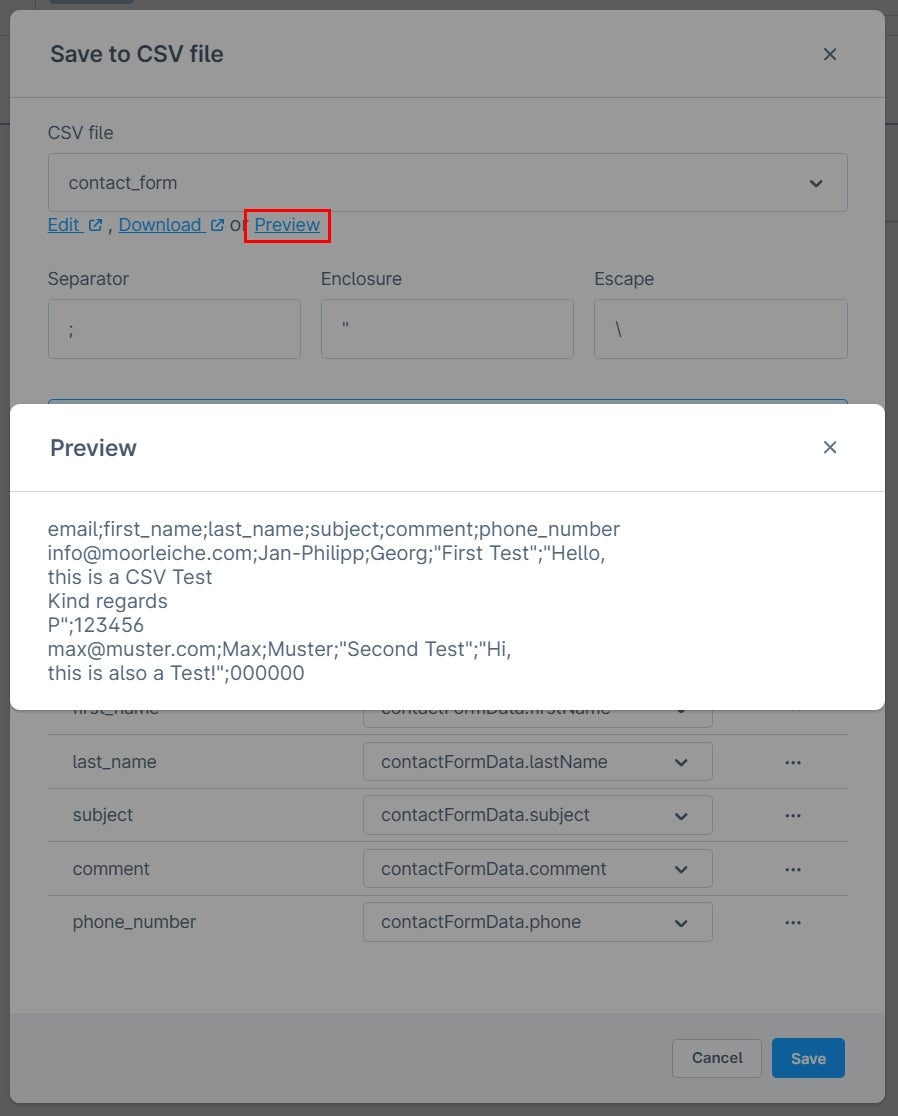Open the more options for phone_number row

(793, 922)
